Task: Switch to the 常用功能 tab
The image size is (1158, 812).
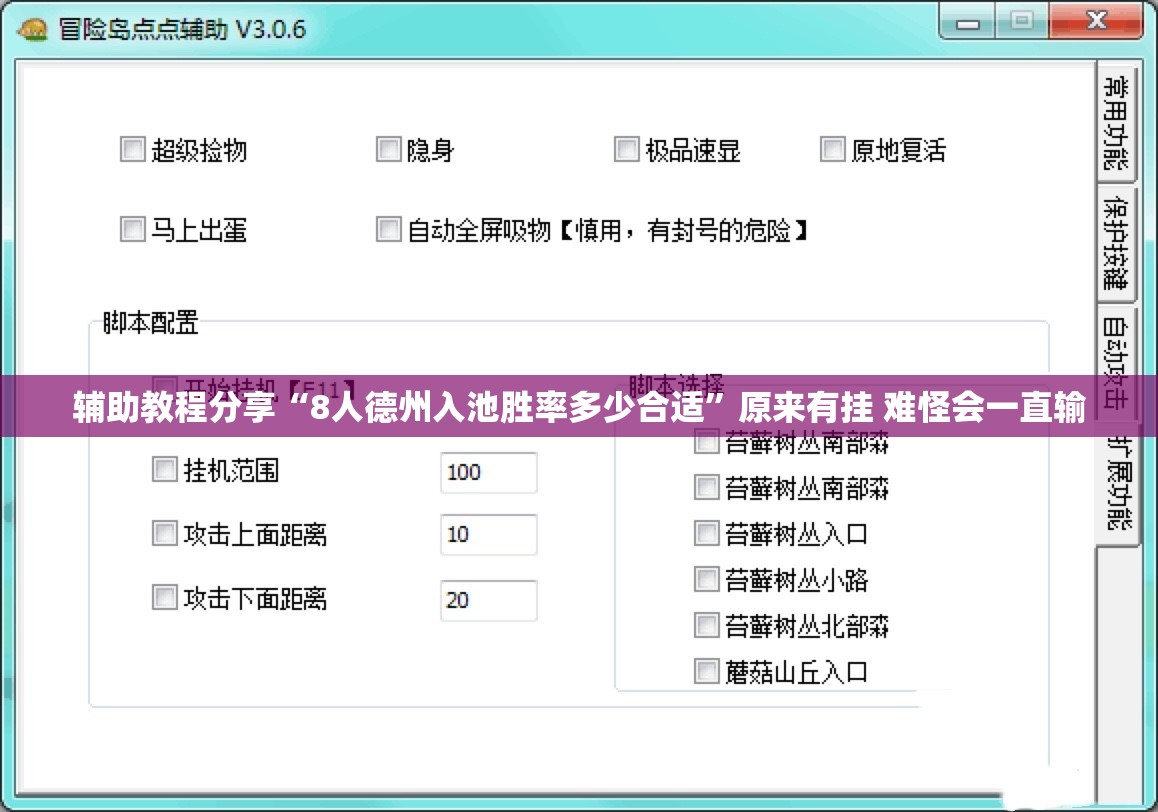Action: [1115, 122]
